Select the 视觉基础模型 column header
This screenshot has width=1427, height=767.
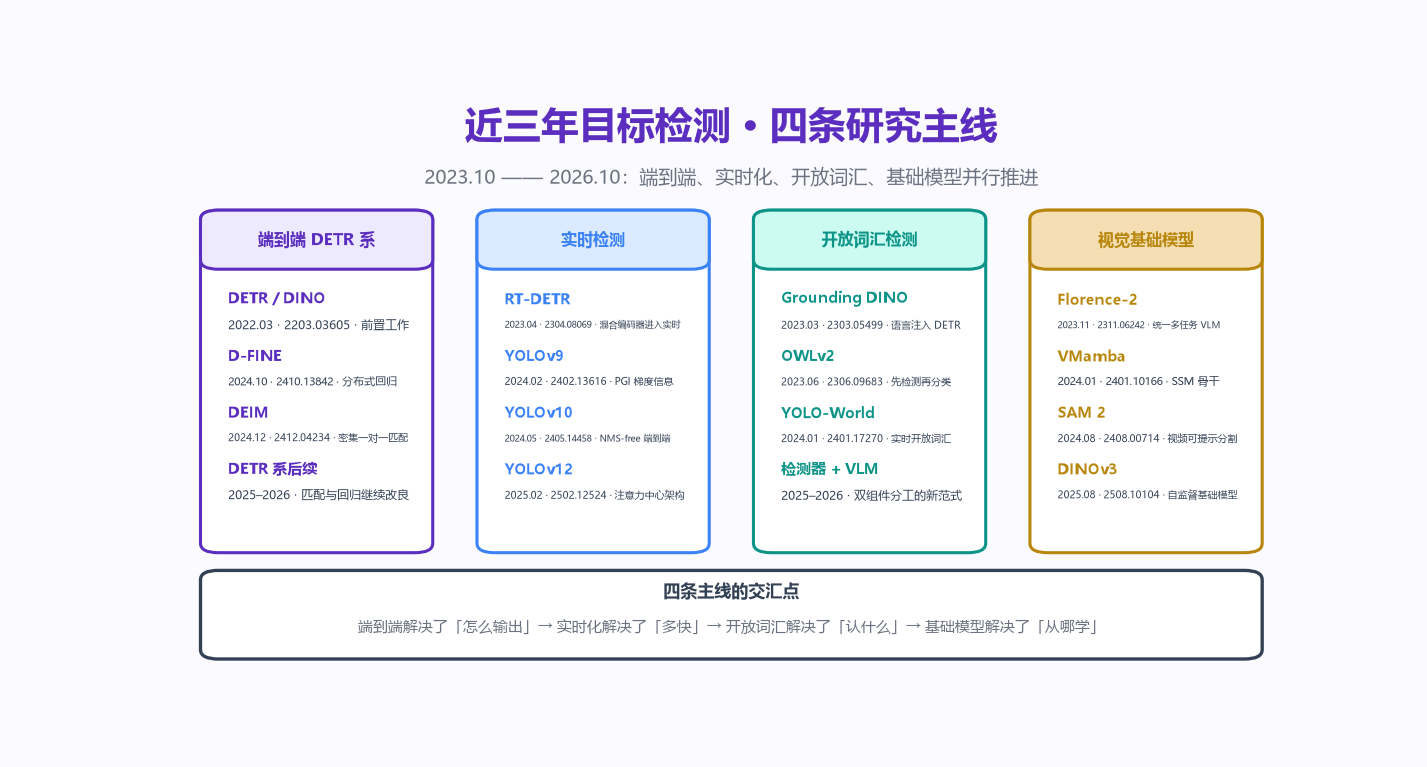point(1146,240)
